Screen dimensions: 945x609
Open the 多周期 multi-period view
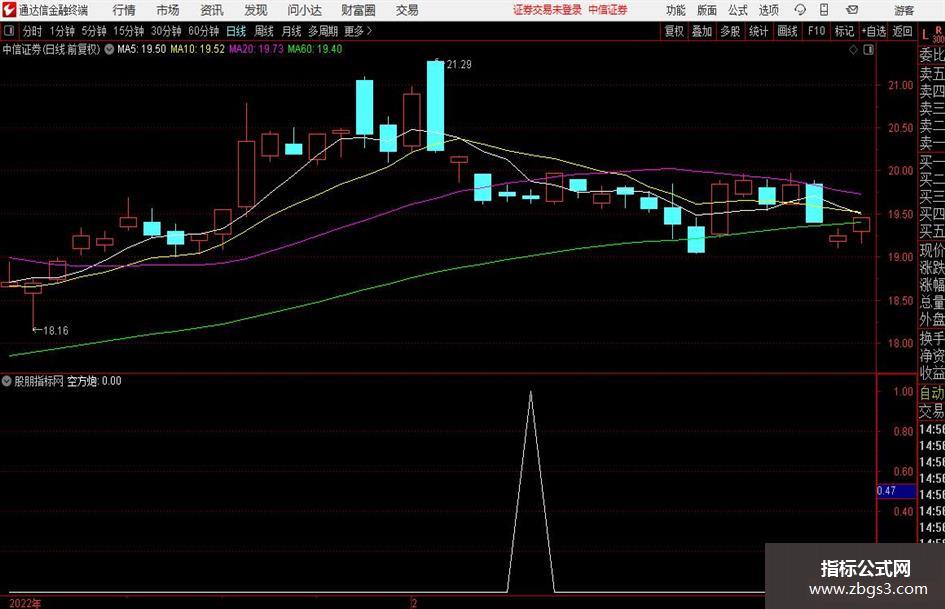[x=323, y=31]
